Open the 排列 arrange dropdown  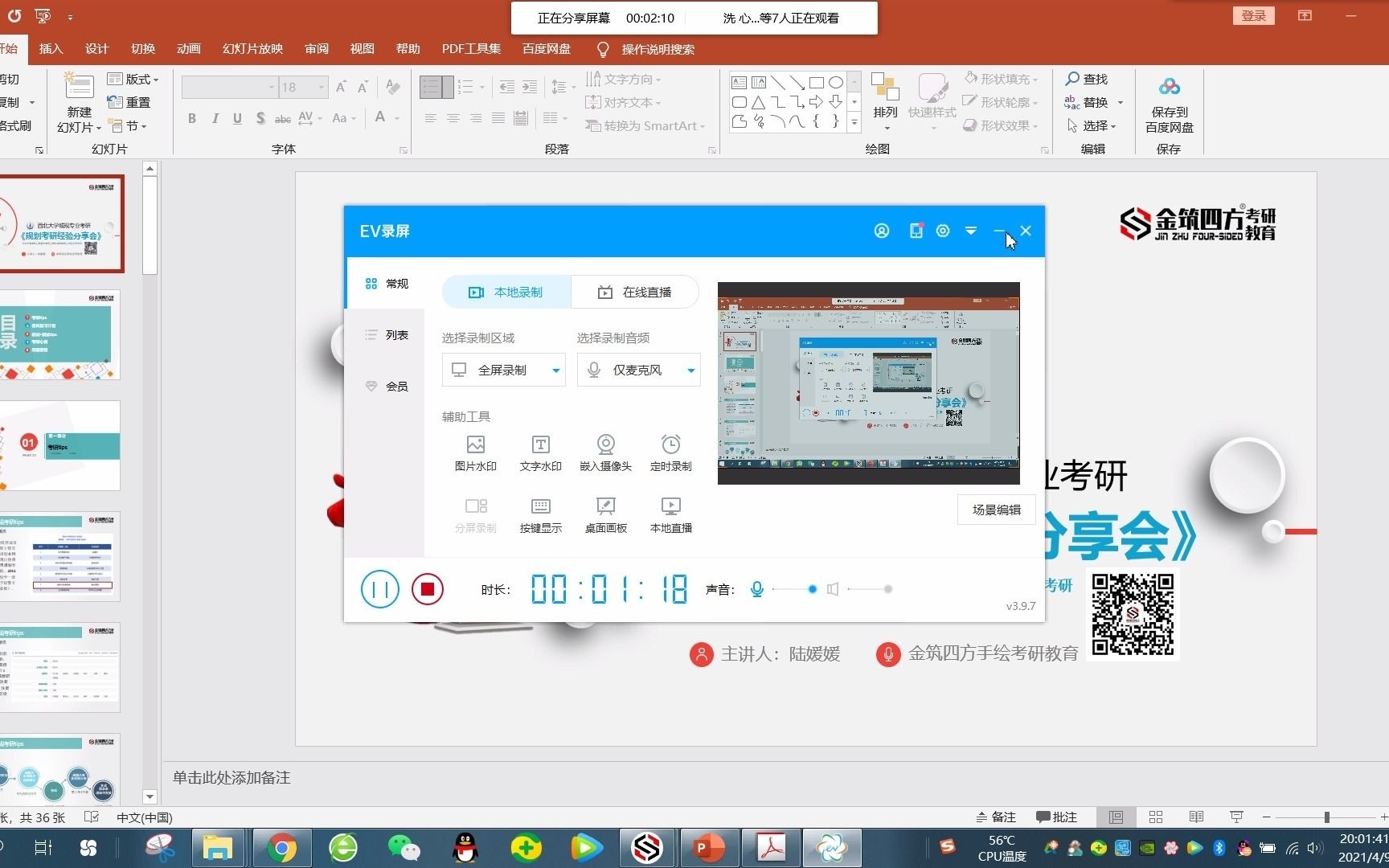pos(886,103)
